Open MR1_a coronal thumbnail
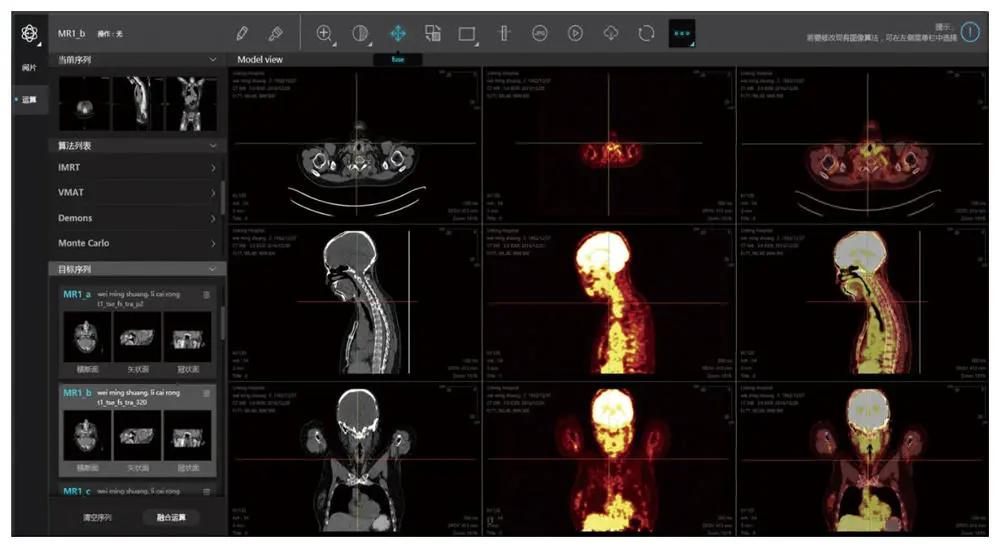This screenshot has height=548, width=1000. (188, 337)
